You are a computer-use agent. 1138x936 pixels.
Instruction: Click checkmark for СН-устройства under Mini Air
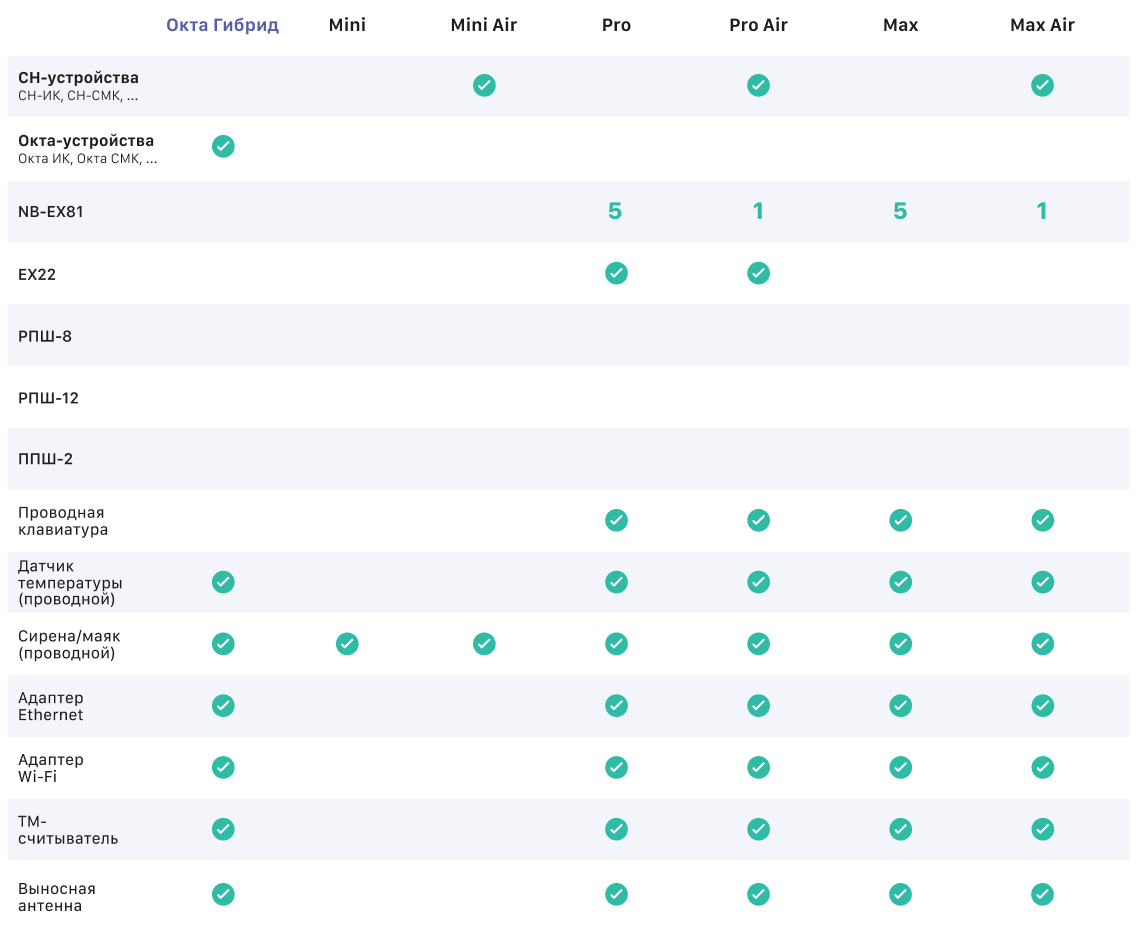(484, 86)
